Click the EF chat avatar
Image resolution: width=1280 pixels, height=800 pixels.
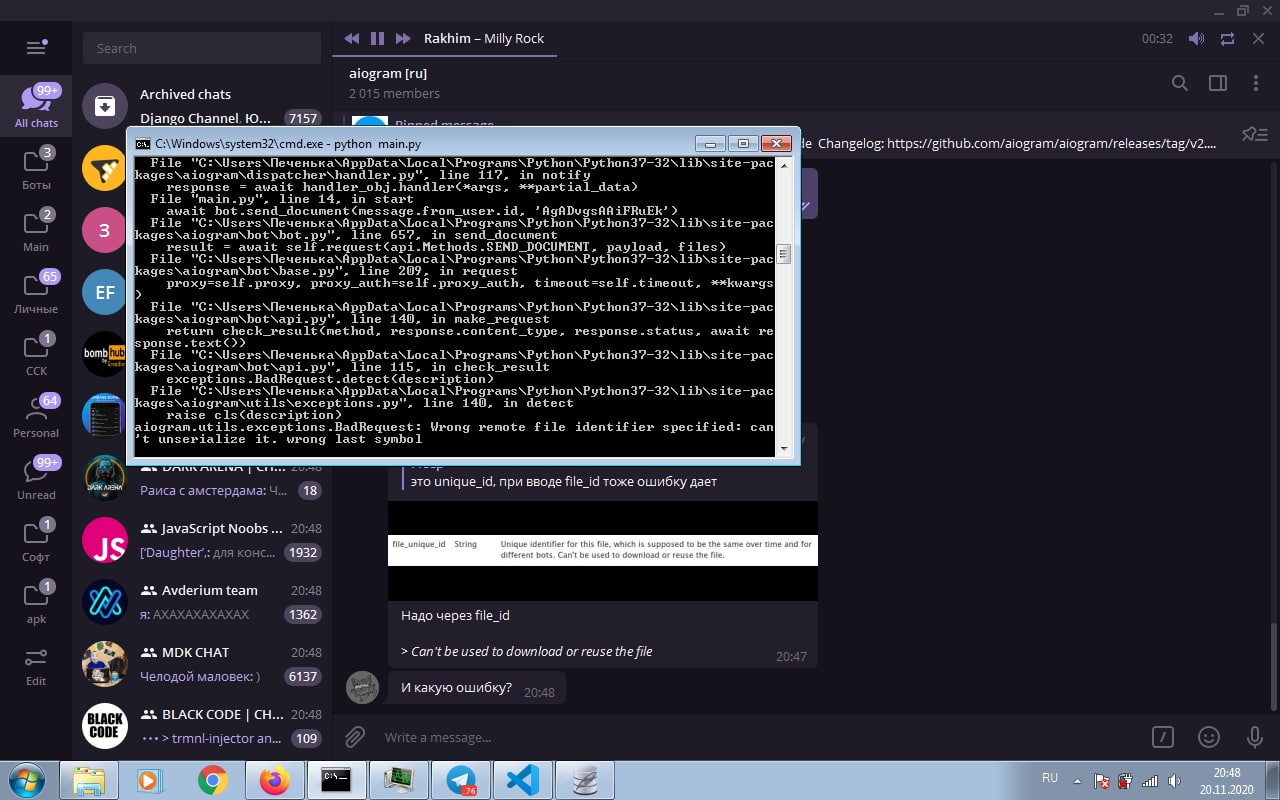(104, 292)
